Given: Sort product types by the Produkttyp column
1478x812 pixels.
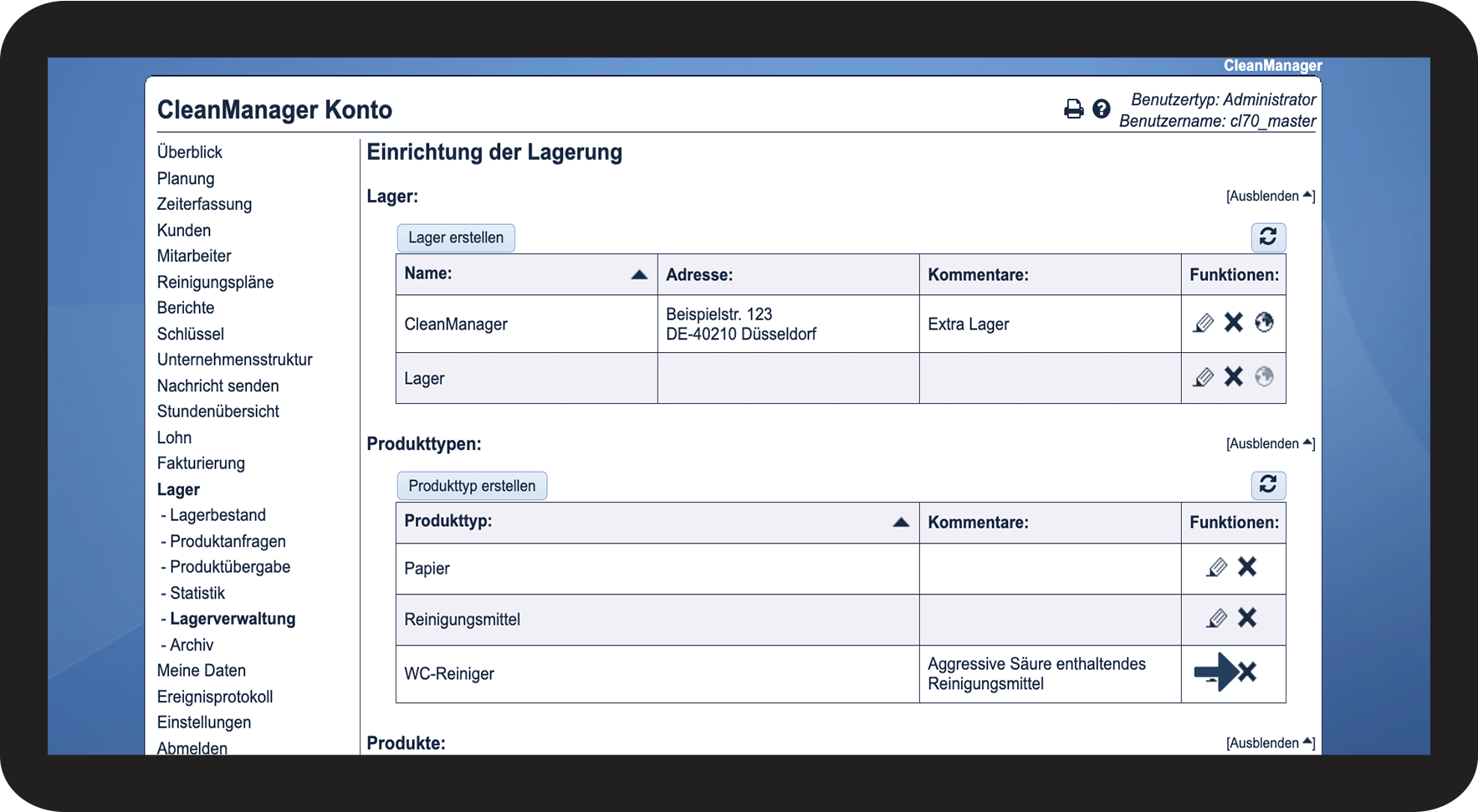Looking at the screenshot, I should pos(901,523).
